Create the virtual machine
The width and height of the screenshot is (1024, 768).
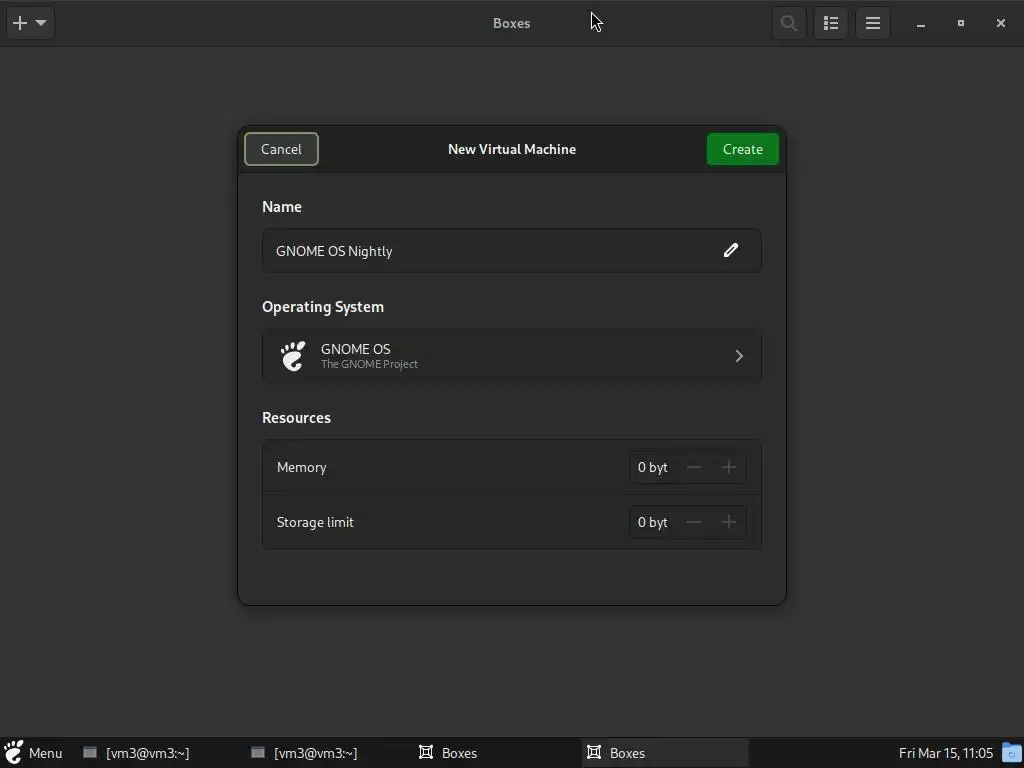coord(743,149)
